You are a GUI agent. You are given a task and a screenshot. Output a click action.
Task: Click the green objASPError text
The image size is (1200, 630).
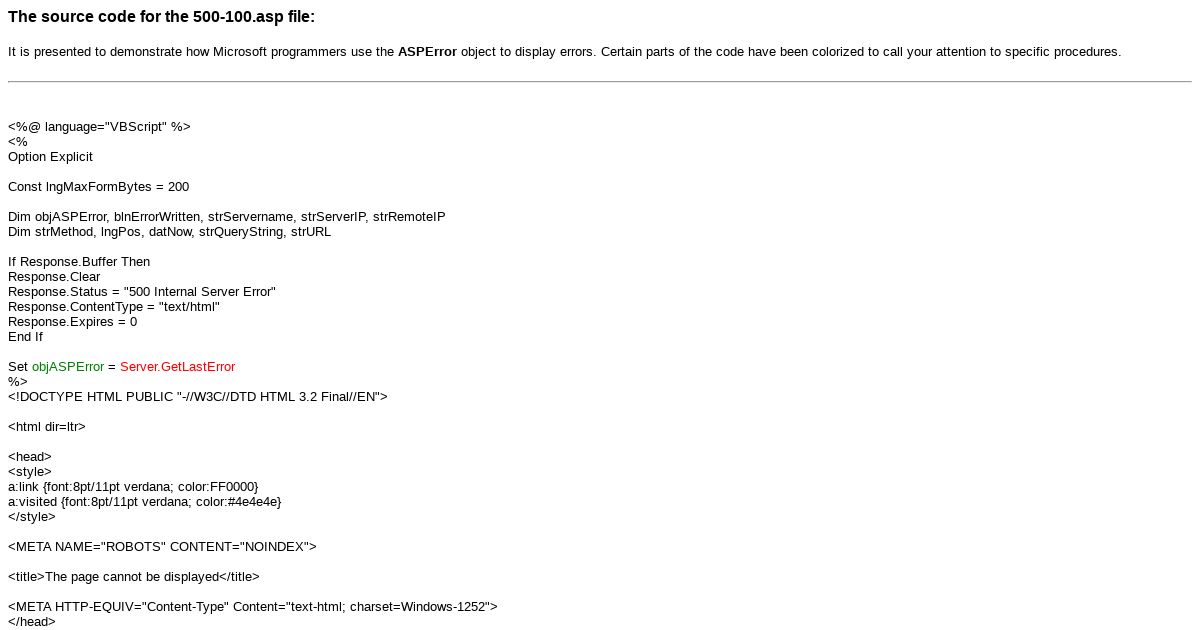tap(68, 367)
